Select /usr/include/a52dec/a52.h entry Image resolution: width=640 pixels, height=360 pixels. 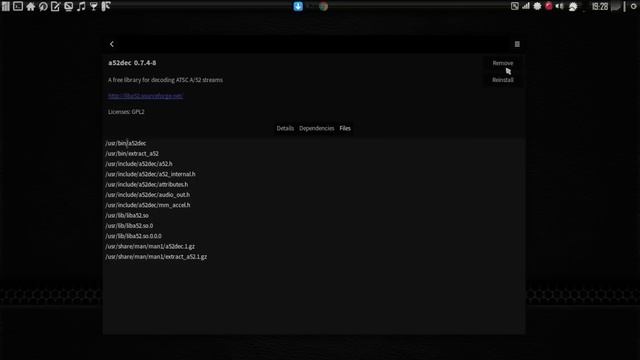click(139, 164)
